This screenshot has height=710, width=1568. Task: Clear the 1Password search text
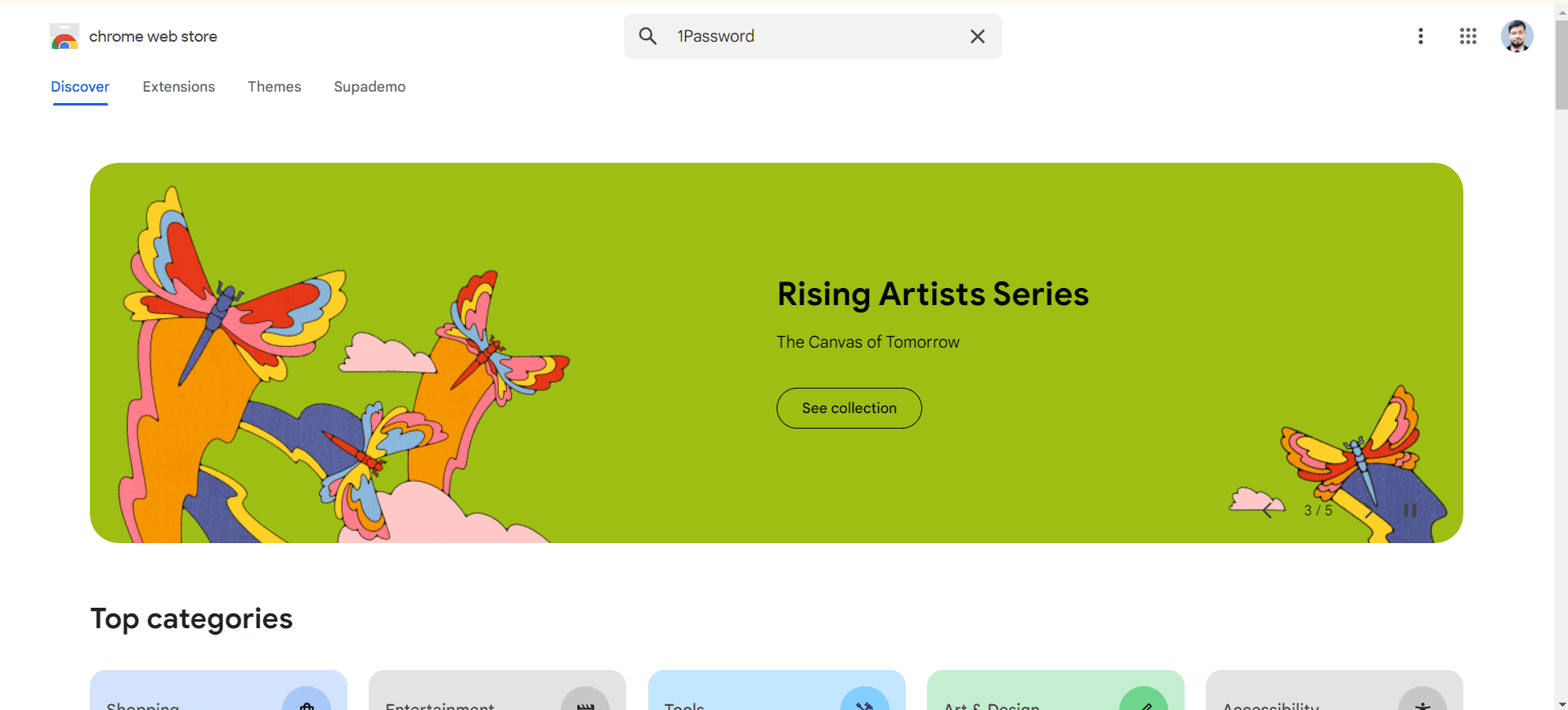click(x=977, y=36)
